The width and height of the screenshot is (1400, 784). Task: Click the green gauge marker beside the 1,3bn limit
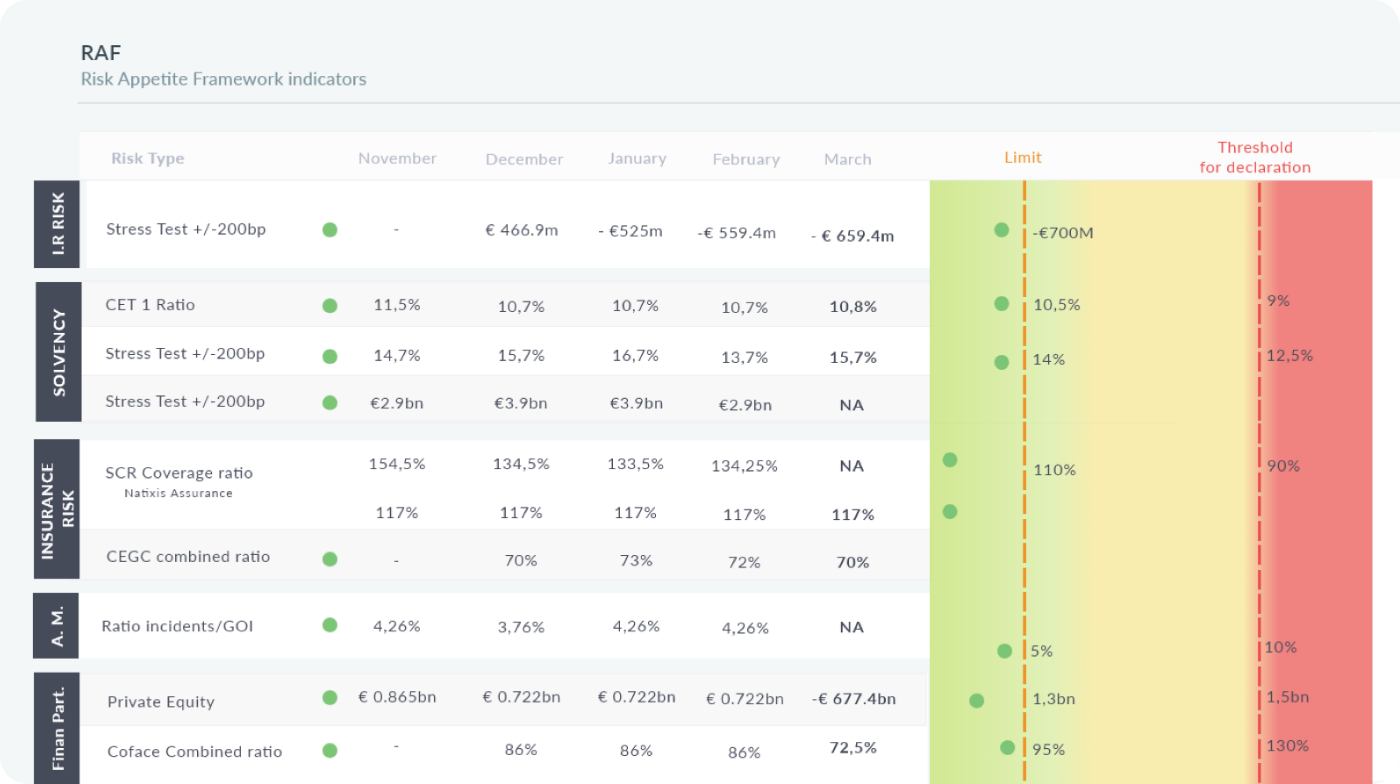pyautogui.click(x=977, y=701)
